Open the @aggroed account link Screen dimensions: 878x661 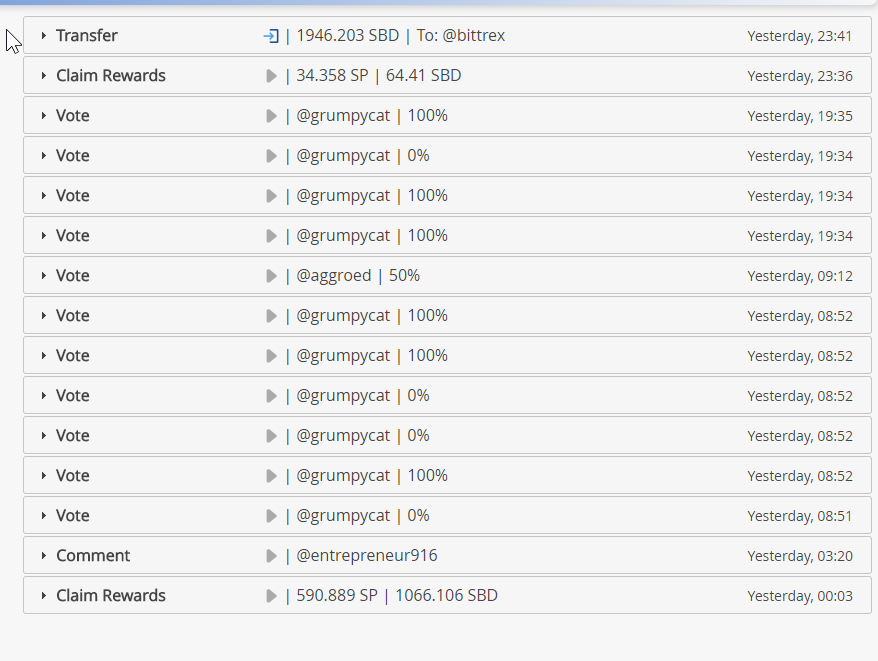[x=334, y=276]
